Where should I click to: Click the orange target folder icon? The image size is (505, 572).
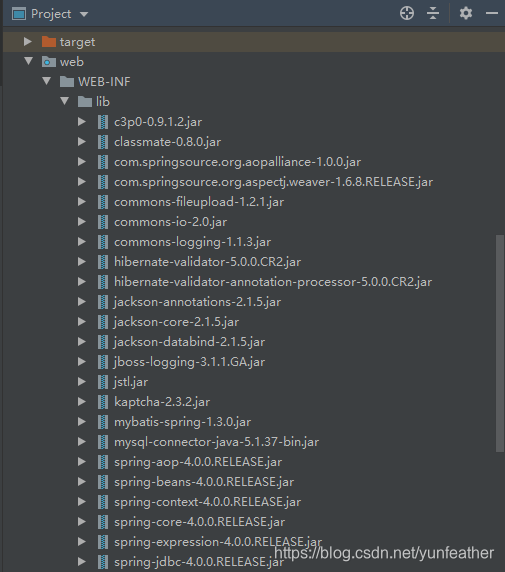pos(49,42)
